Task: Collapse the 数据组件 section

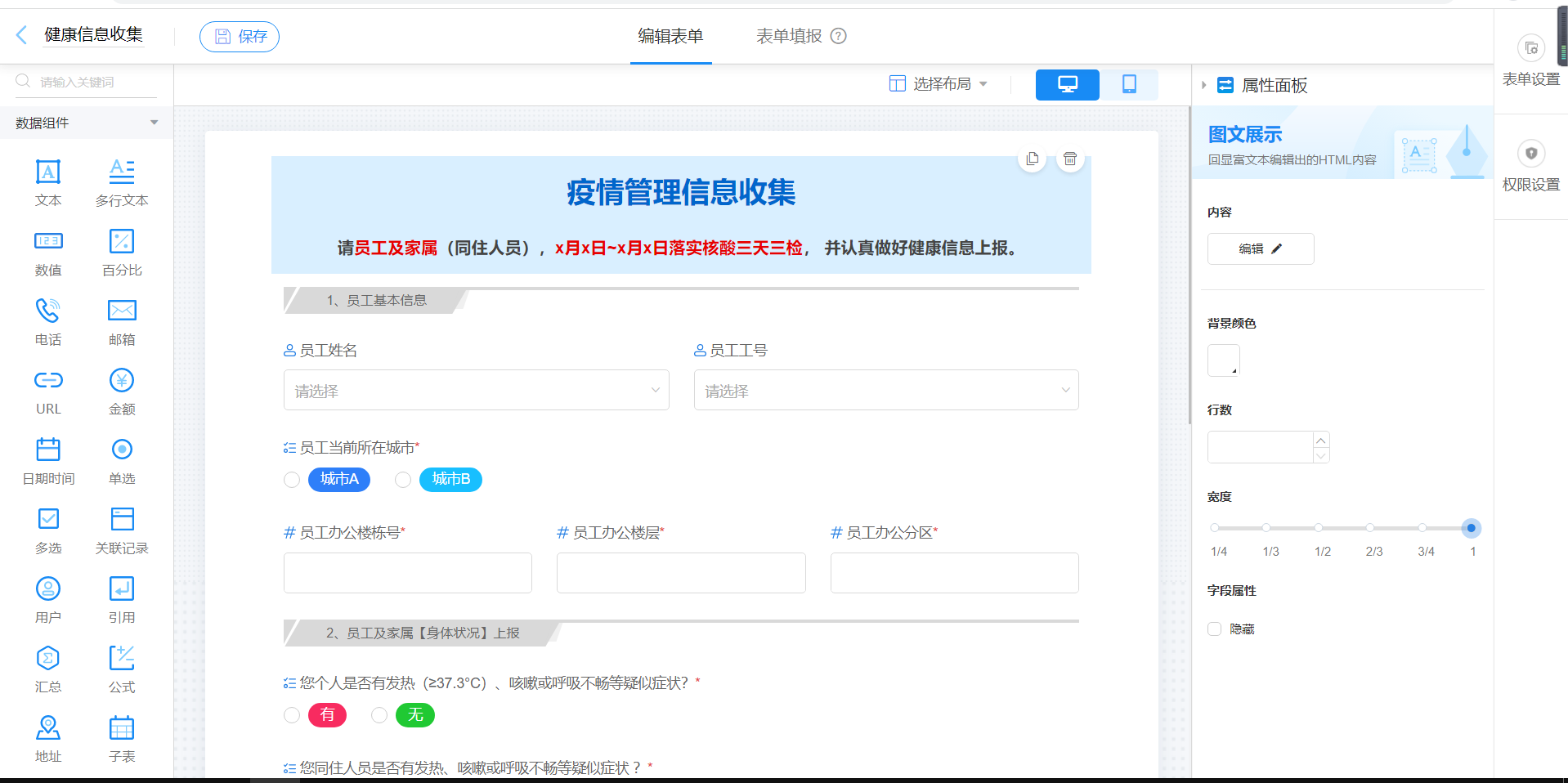Action: [x=154, y=123]
